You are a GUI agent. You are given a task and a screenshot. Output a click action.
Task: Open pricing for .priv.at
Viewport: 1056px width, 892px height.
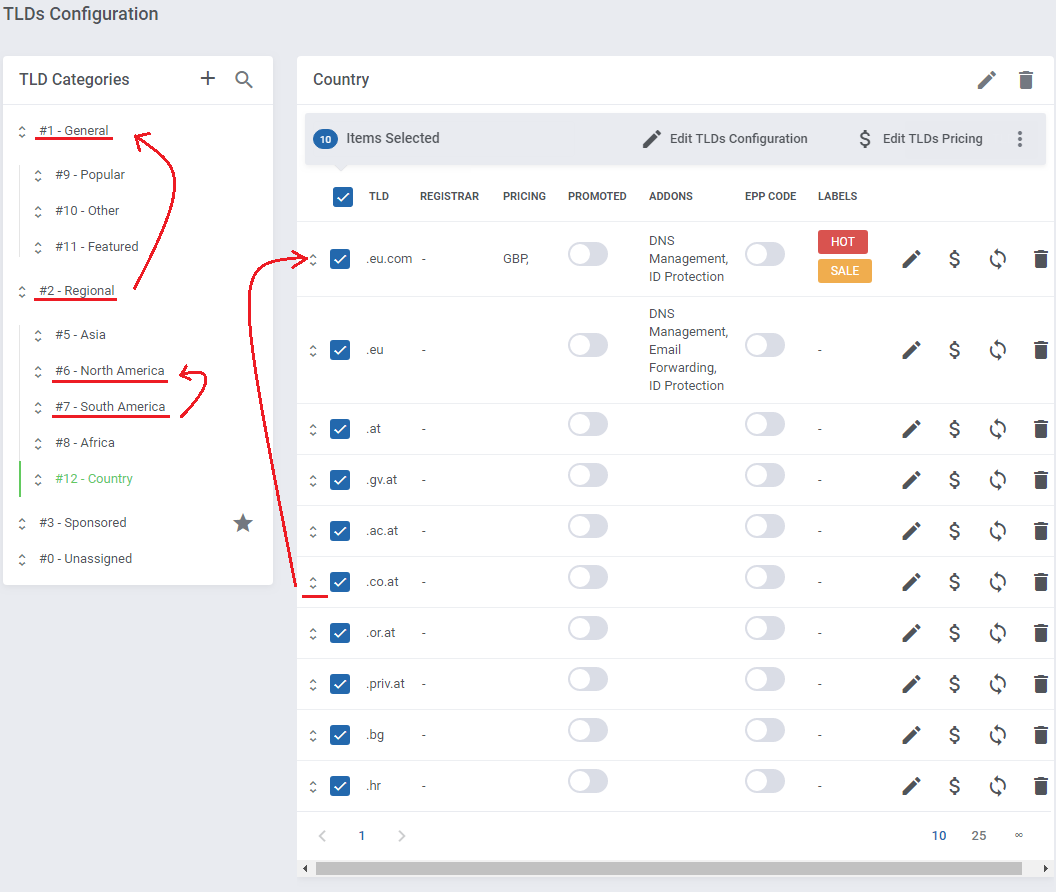(x=954, y=684)
